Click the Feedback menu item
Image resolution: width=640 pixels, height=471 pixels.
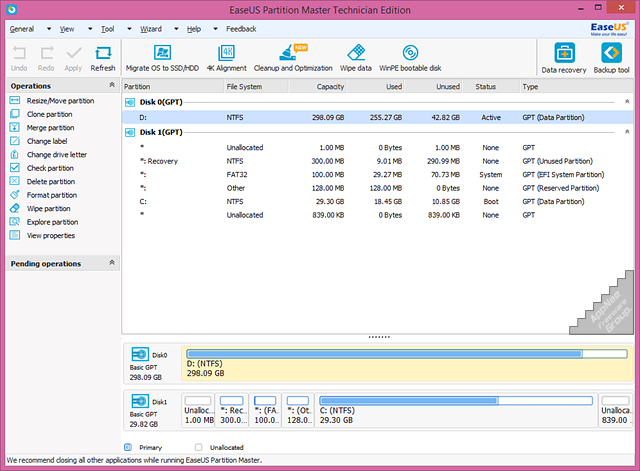[x=241, y=29]
